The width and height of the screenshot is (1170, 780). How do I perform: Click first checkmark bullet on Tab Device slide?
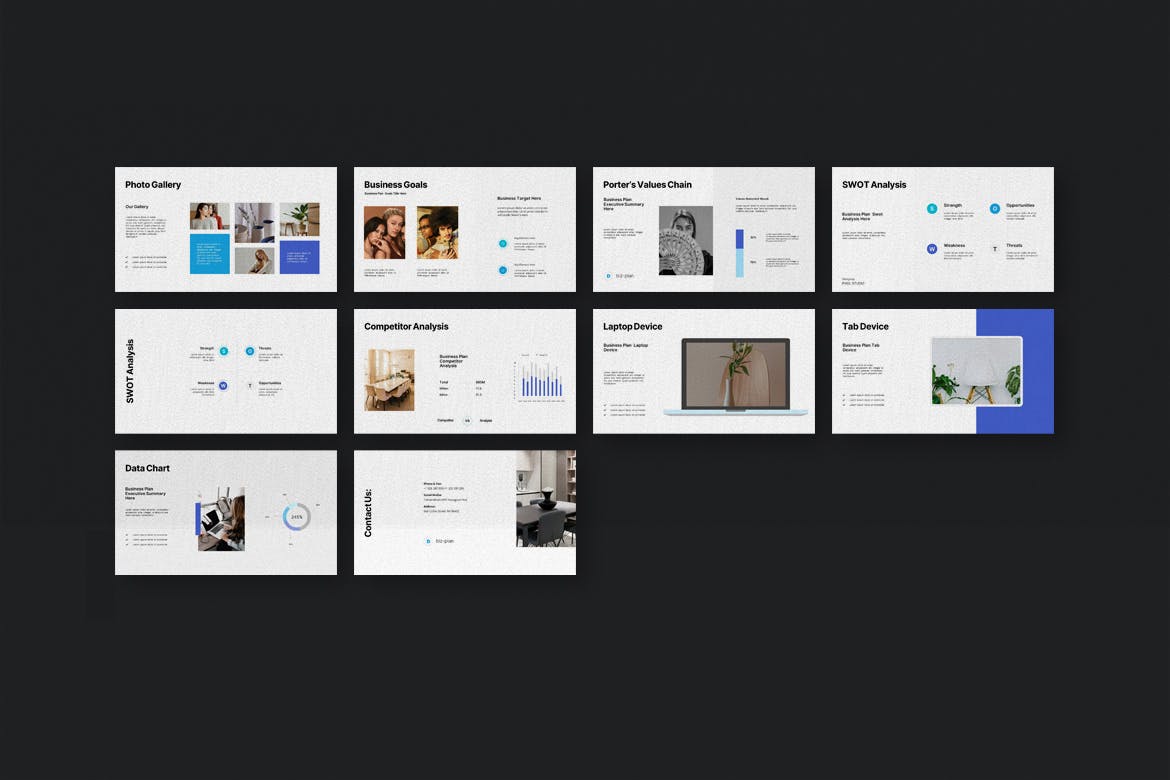844,395
